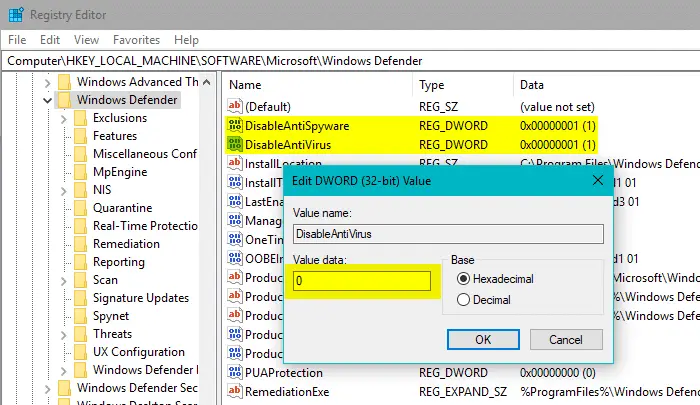This screenshot has width=700, height=405.
Task: Select the Real-Time Protectio... tree item
Action: pyautogui.click(x=145, y=226)
